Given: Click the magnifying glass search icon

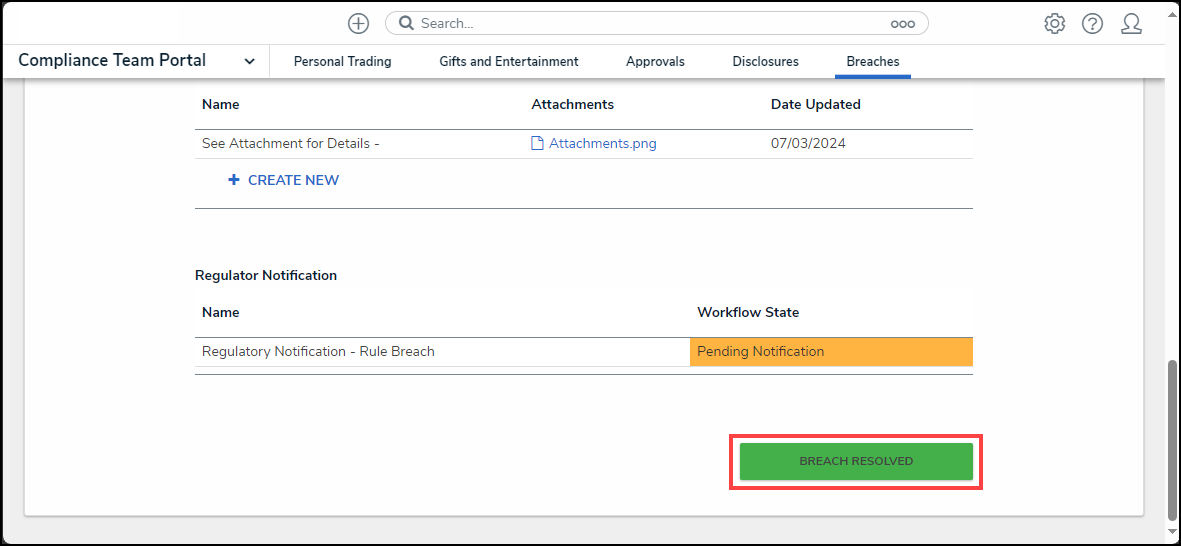Looking at the screenshot, I should pos(407,23).
